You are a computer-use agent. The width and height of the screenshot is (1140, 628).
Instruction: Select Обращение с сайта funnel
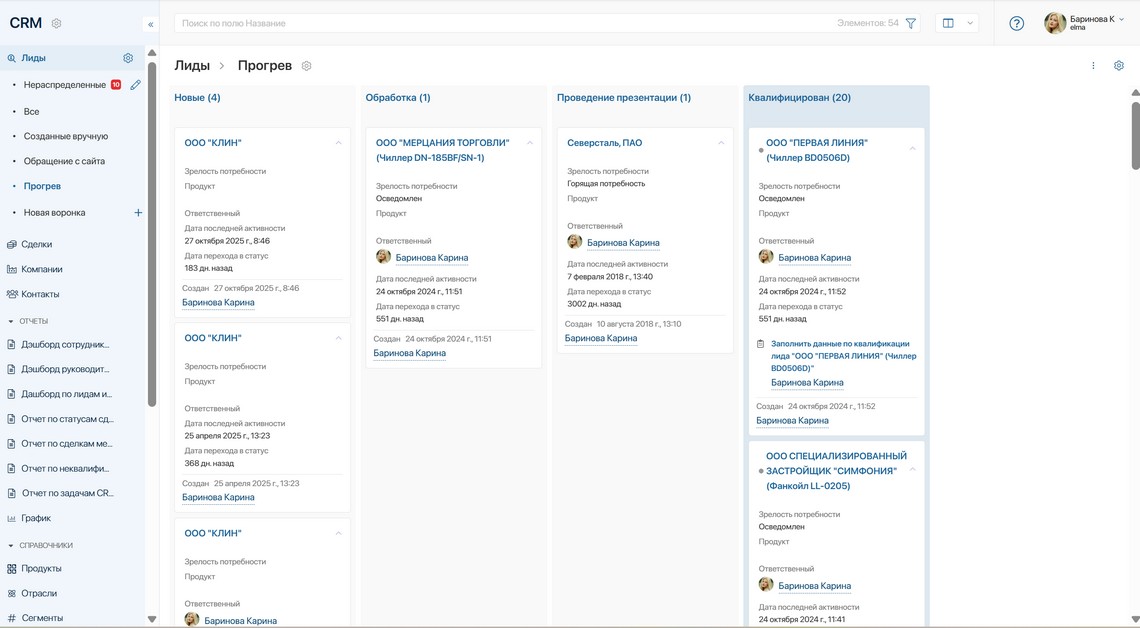64,161
